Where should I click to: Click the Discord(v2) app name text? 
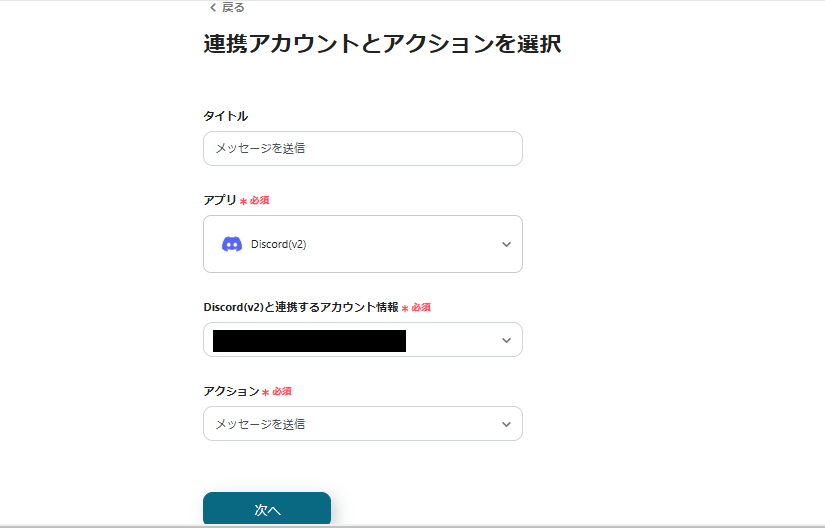click(x=278, y=244)
